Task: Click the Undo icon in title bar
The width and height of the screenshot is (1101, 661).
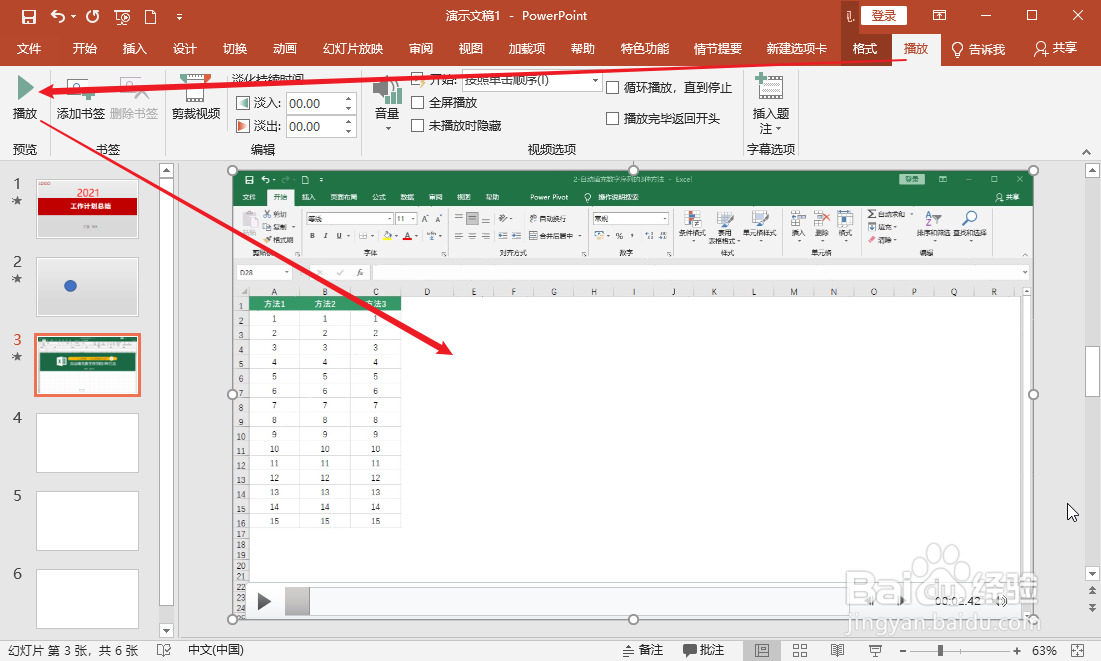Action: coord(58,16)
